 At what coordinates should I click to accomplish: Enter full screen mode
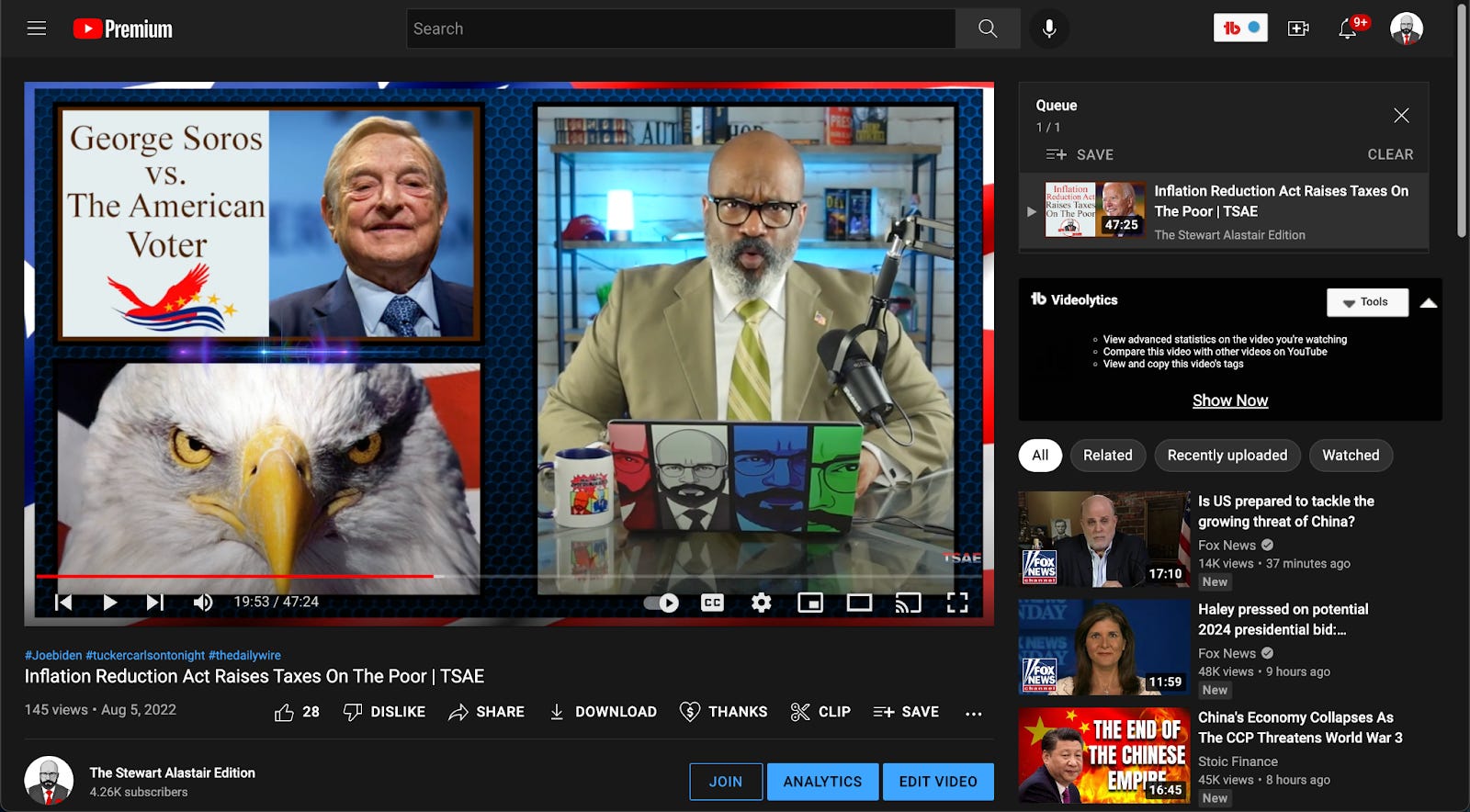click(x=957, y=603)
